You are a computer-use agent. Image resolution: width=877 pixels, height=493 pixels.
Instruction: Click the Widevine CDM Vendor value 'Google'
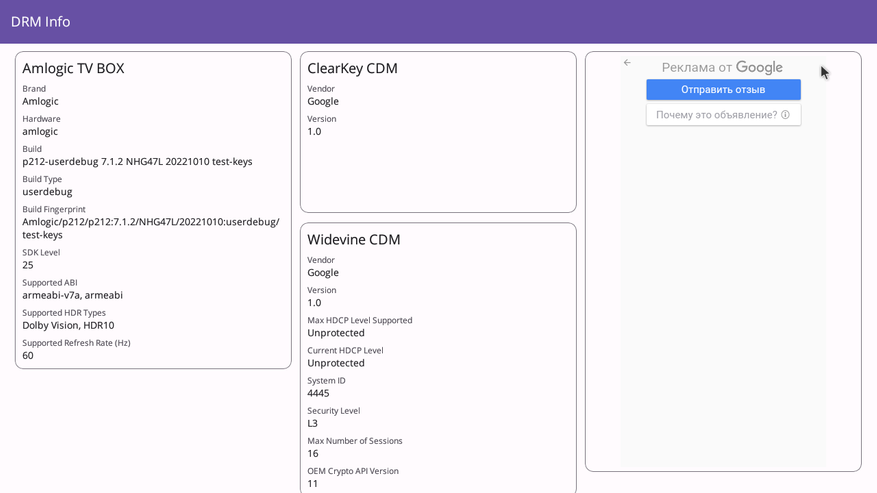(323, 273)
